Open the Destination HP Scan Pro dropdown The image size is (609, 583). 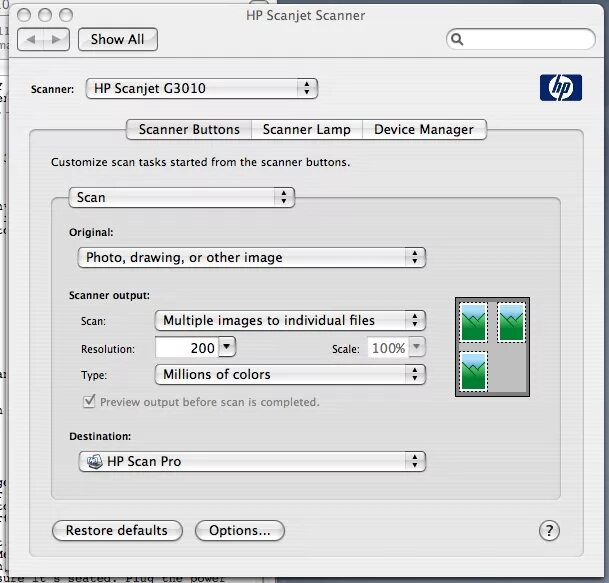[252, 461]
